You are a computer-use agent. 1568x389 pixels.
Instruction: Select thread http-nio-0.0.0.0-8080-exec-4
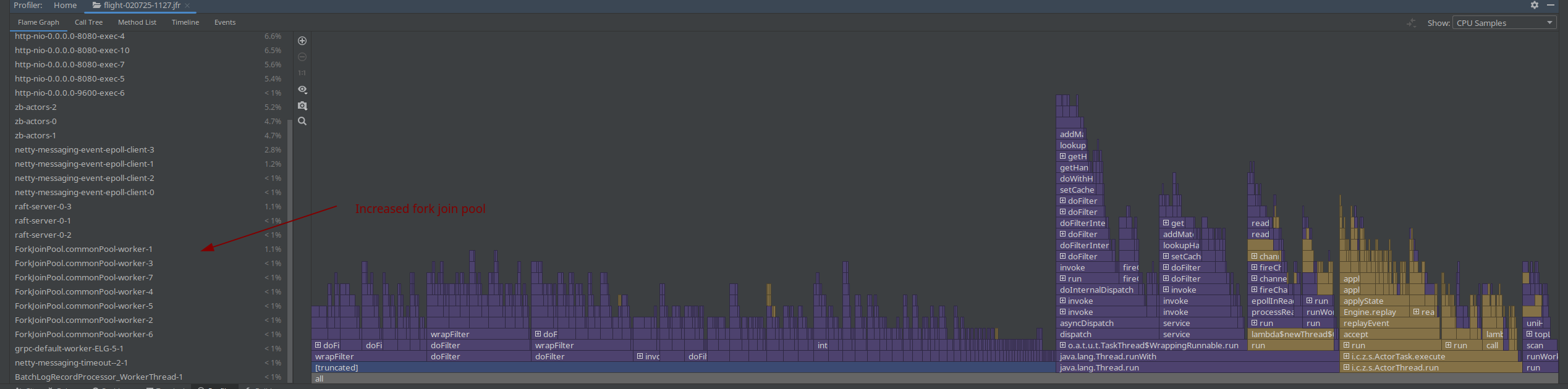tap(148, 36)
